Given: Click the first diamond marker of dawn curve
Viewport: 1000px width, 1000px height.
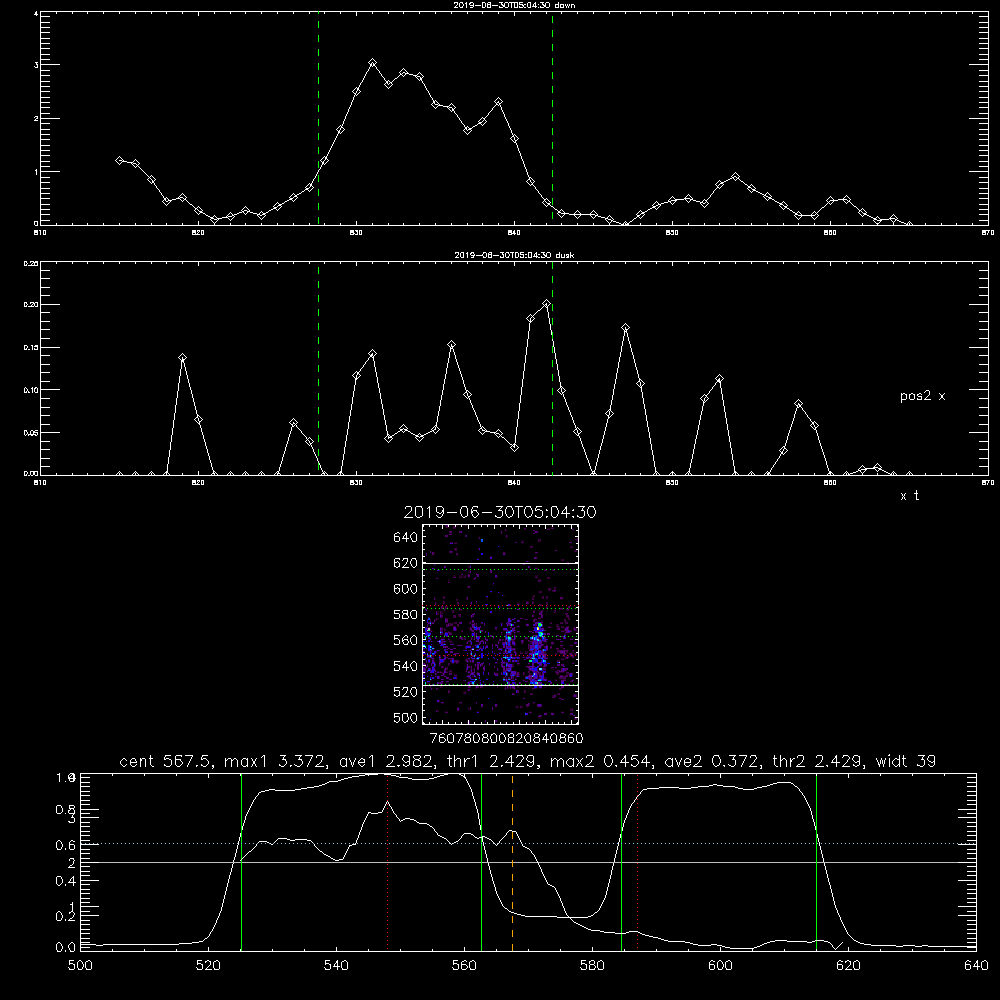Looking at the screenshot, I should (x=119, y=160).
